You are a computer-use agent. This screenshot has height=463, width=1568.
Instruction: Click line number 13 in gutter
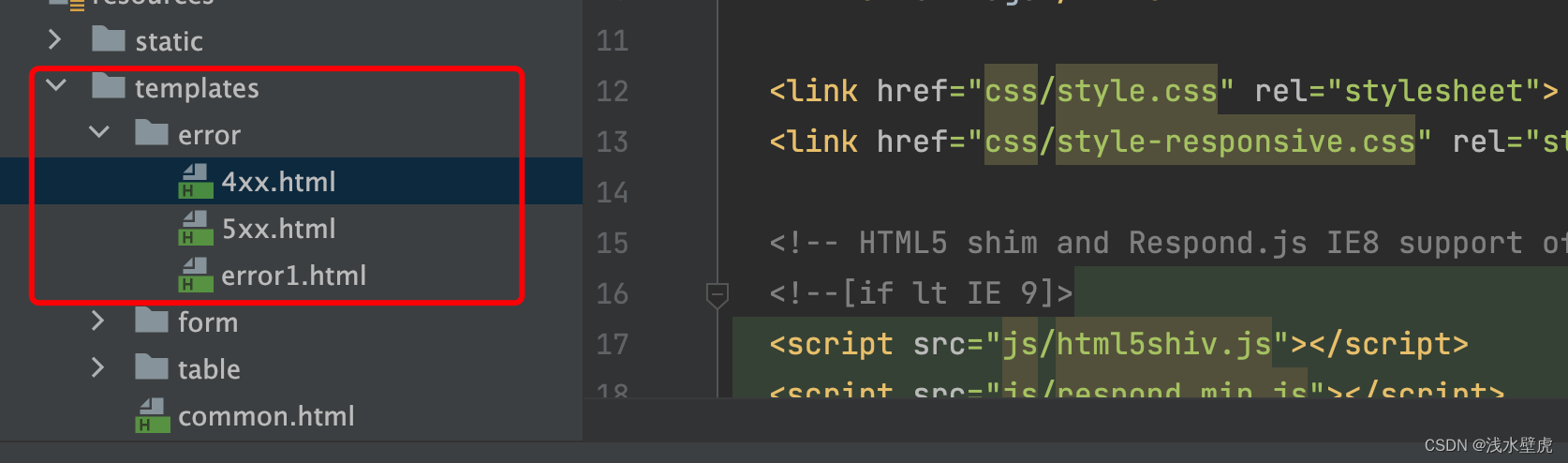point(613,142)
